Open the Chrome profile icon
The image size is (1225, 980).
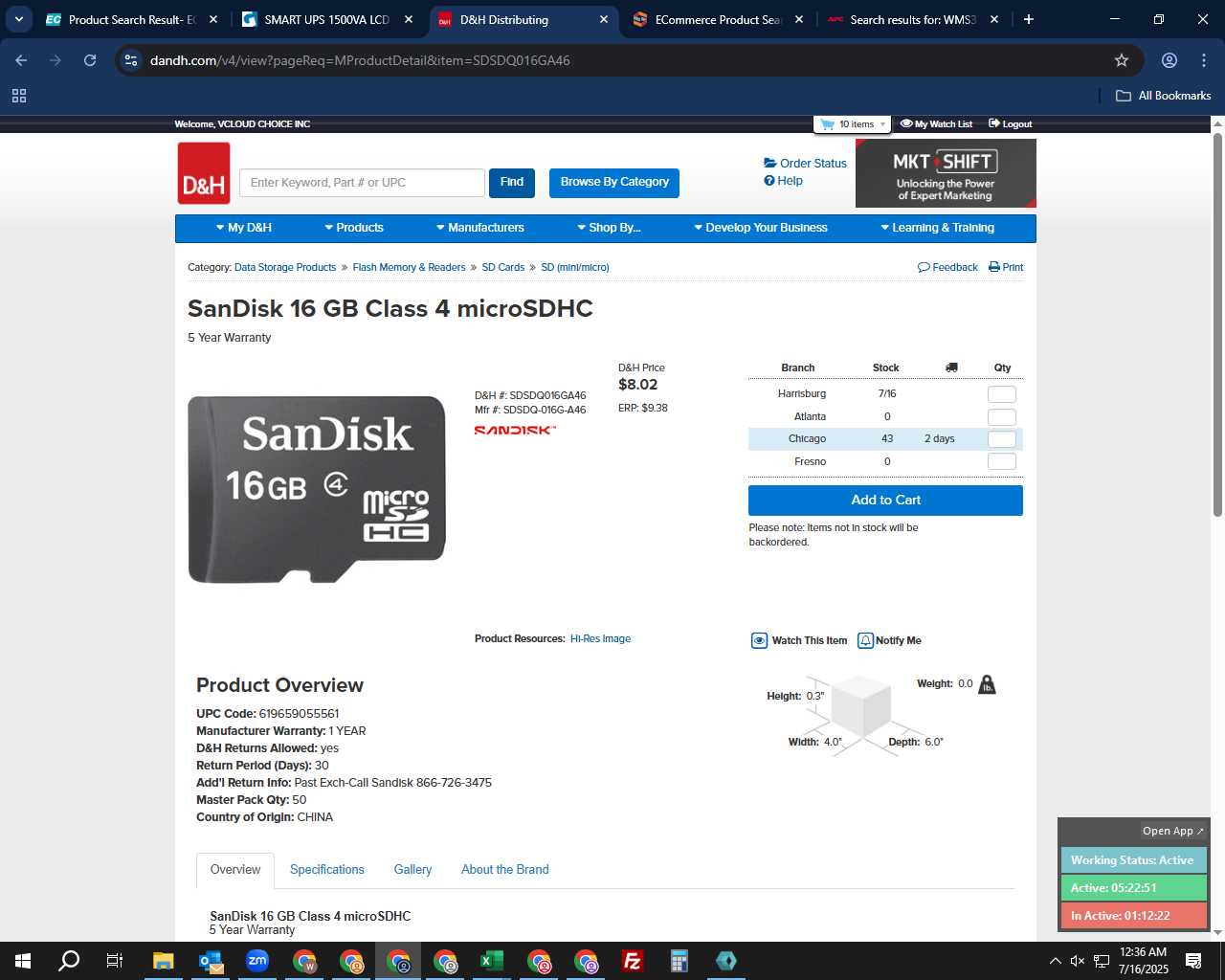pos(1169,60)
